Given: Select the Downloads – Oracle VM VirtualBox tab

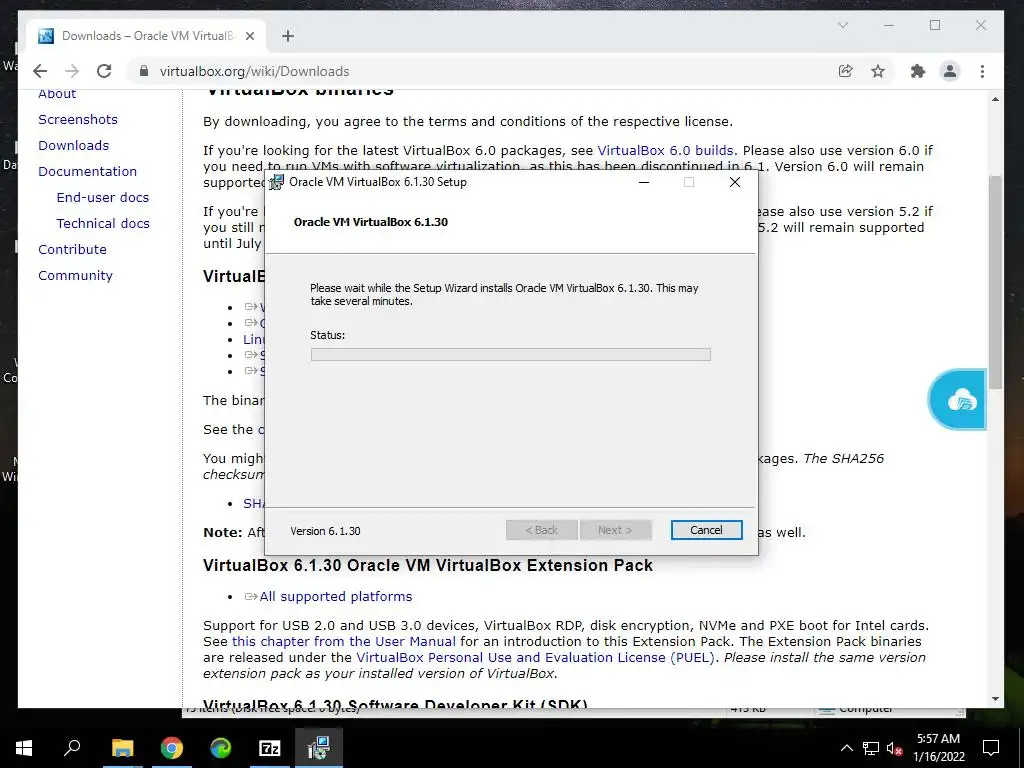Looking at the screenshot, I should click(146, 36).
